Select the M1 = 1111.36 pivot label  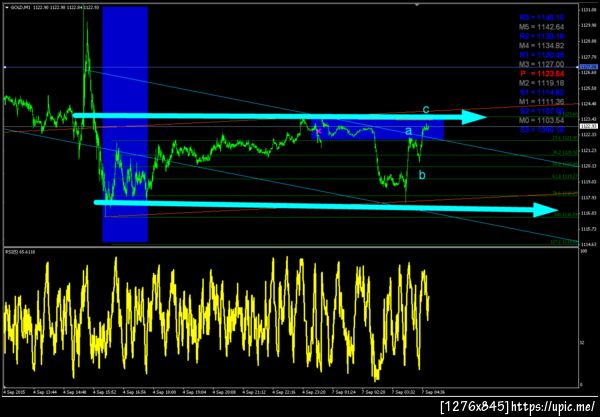coord(541,102)
